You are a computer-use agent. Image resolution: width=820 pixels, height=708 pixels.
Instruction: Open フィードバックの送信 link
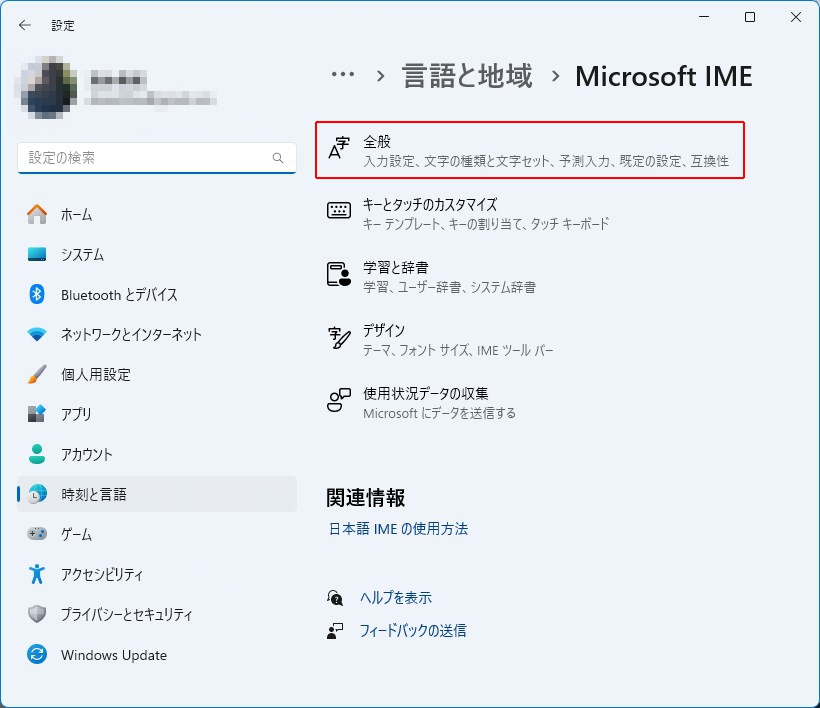[x=413, y=630]
